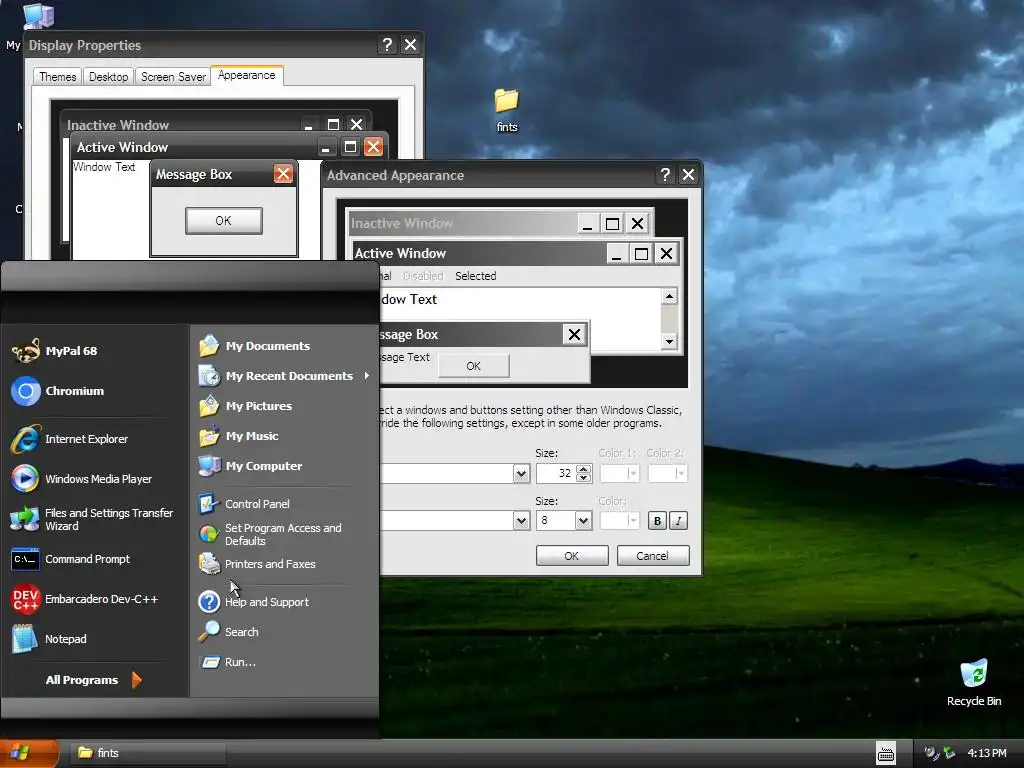Click the system tray clock
1024x768 pixels.
click(x=986, y=753)
